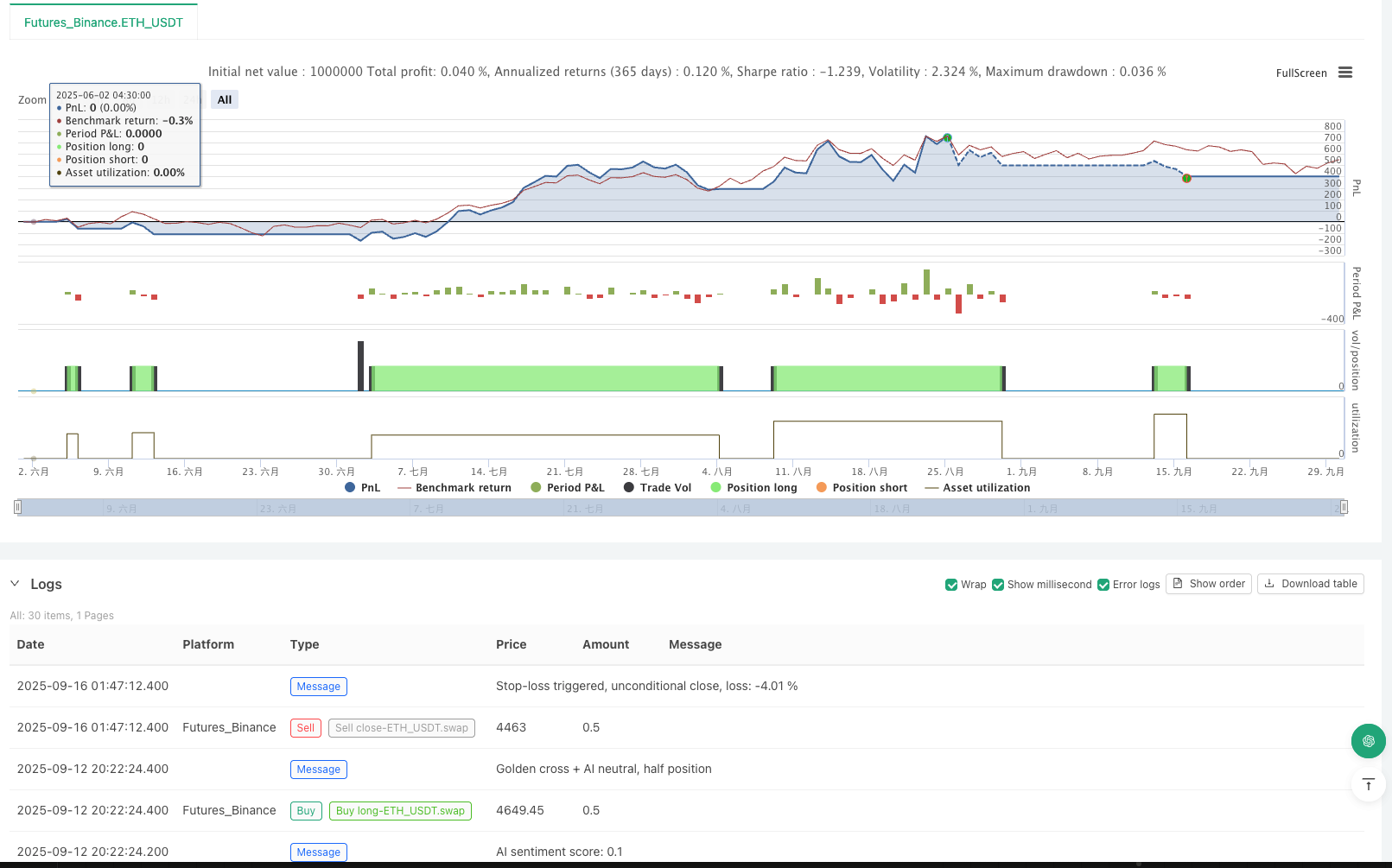Uncheck Show millisecond option

[998, 585]
